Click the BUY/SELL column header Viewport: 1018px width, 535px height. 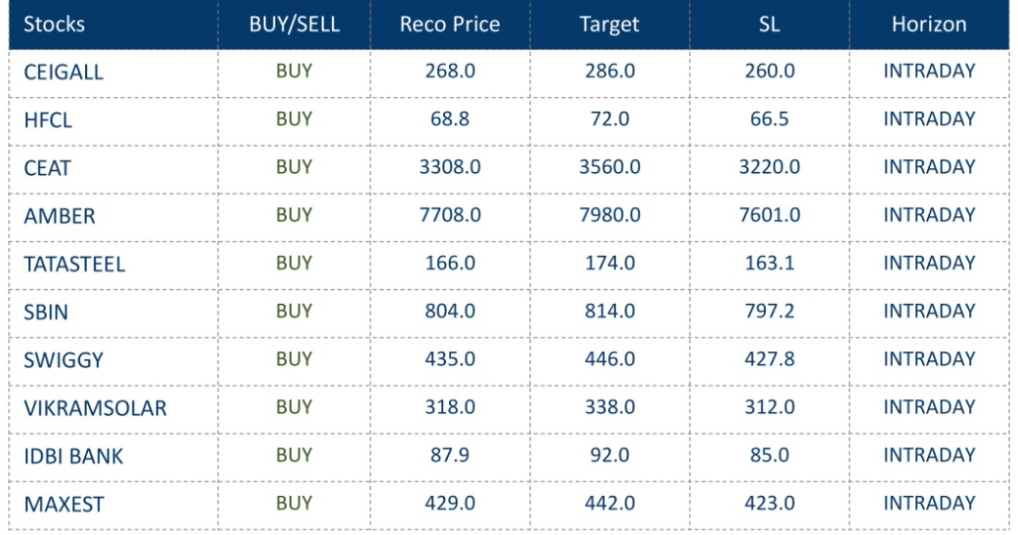(294, 25)
